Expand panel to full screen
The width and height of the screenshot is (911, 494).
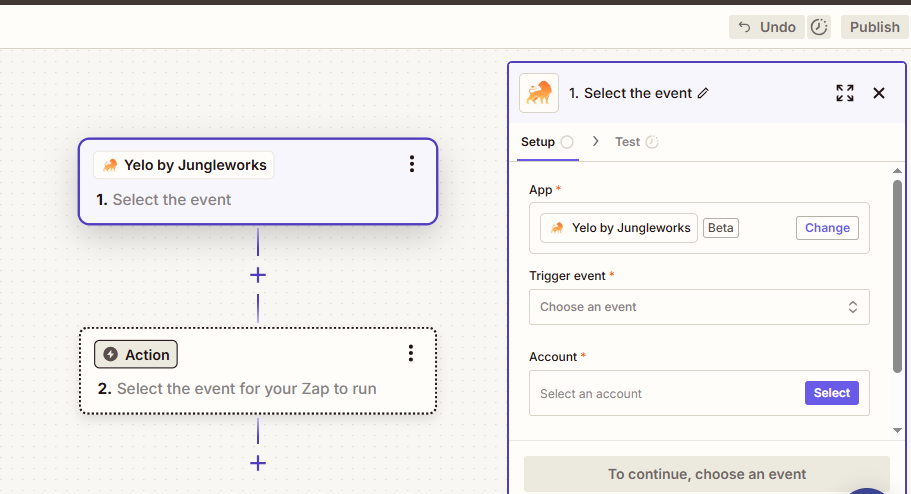tap(845, 93)
